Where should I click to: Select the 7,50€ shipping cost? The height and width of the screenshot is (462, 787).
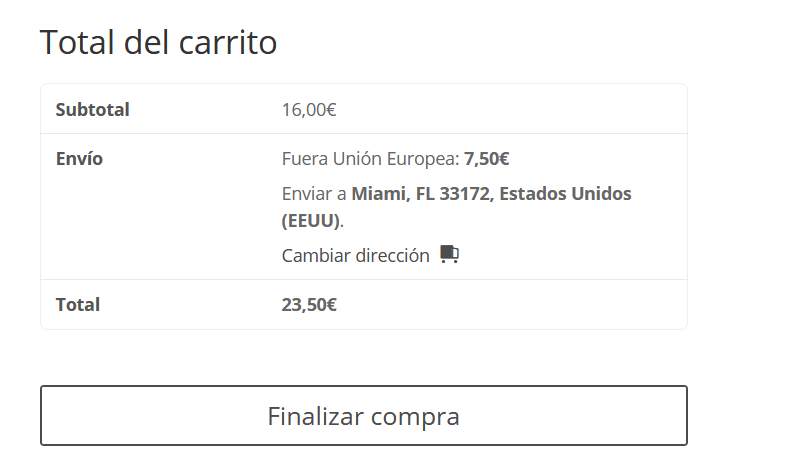[486, 159]
